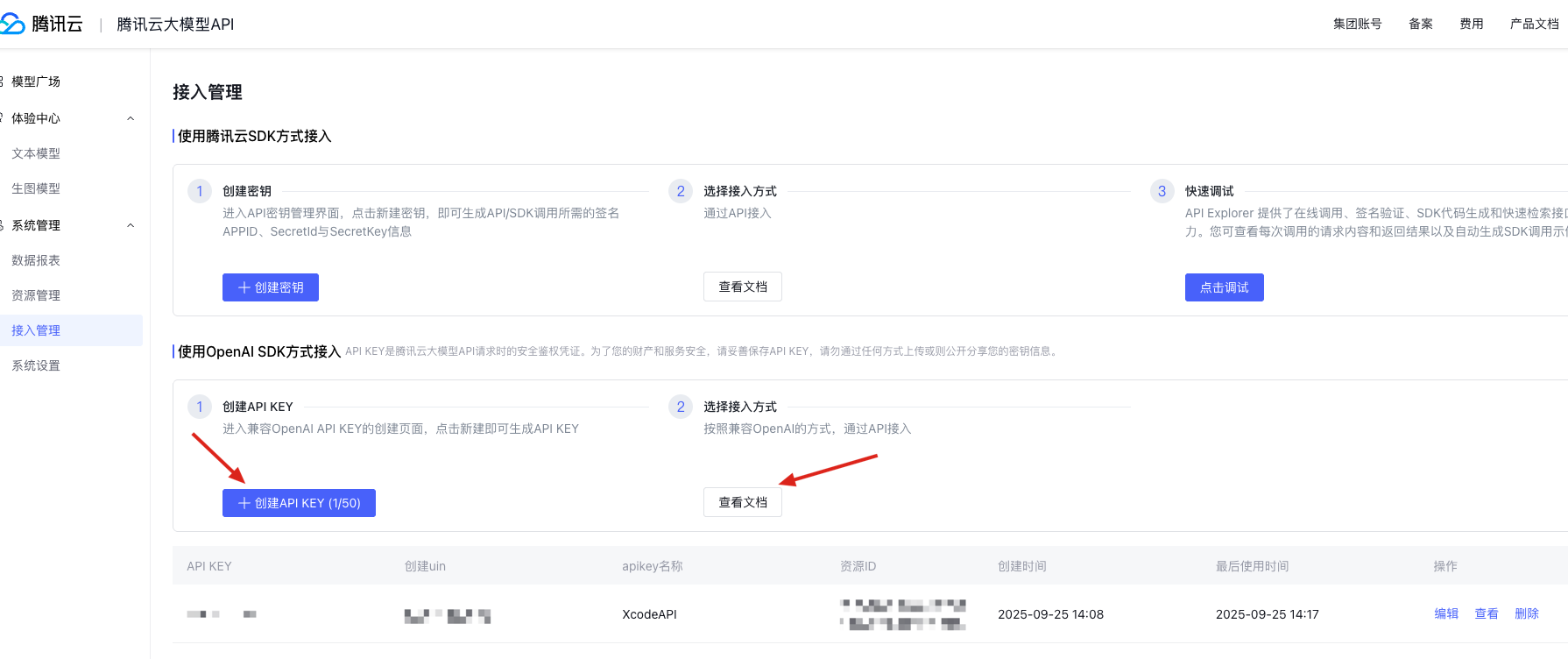Click the 腾讯云大模型API title
Image resolution: width=1568 pixels, height=659 pixels.
point(175,25)
